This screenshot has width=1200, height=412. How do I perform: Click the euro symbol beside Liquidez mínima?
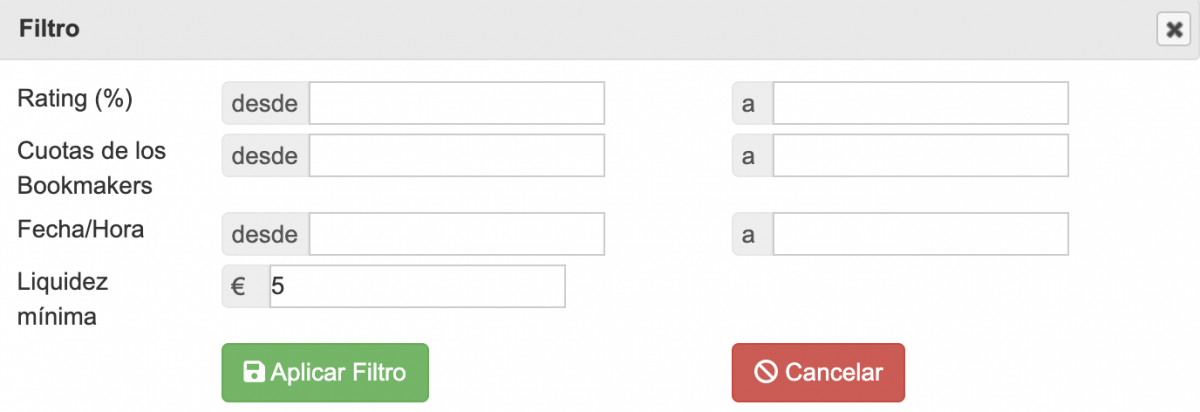point(240,286)
